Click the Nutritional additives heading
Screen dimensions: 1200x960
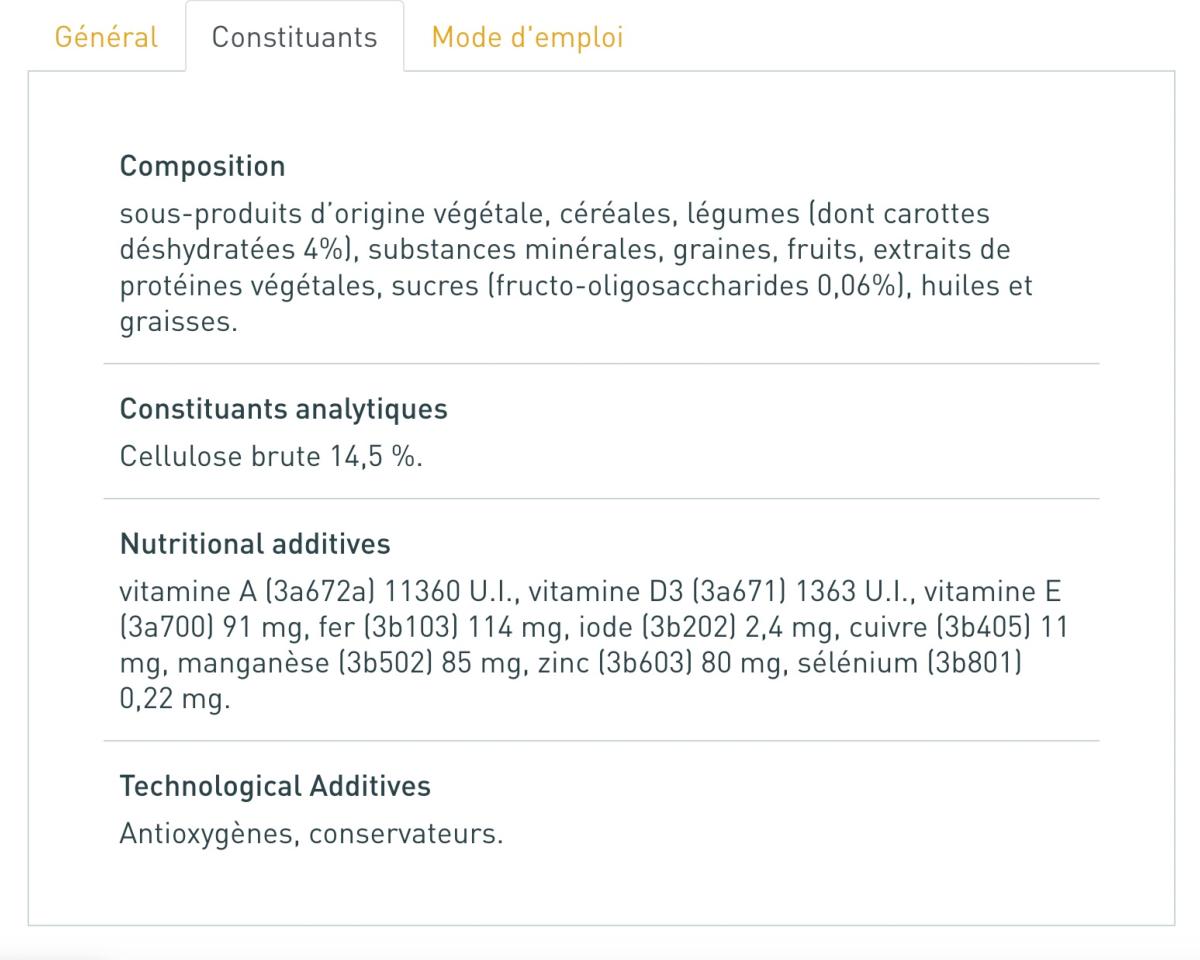255,544
